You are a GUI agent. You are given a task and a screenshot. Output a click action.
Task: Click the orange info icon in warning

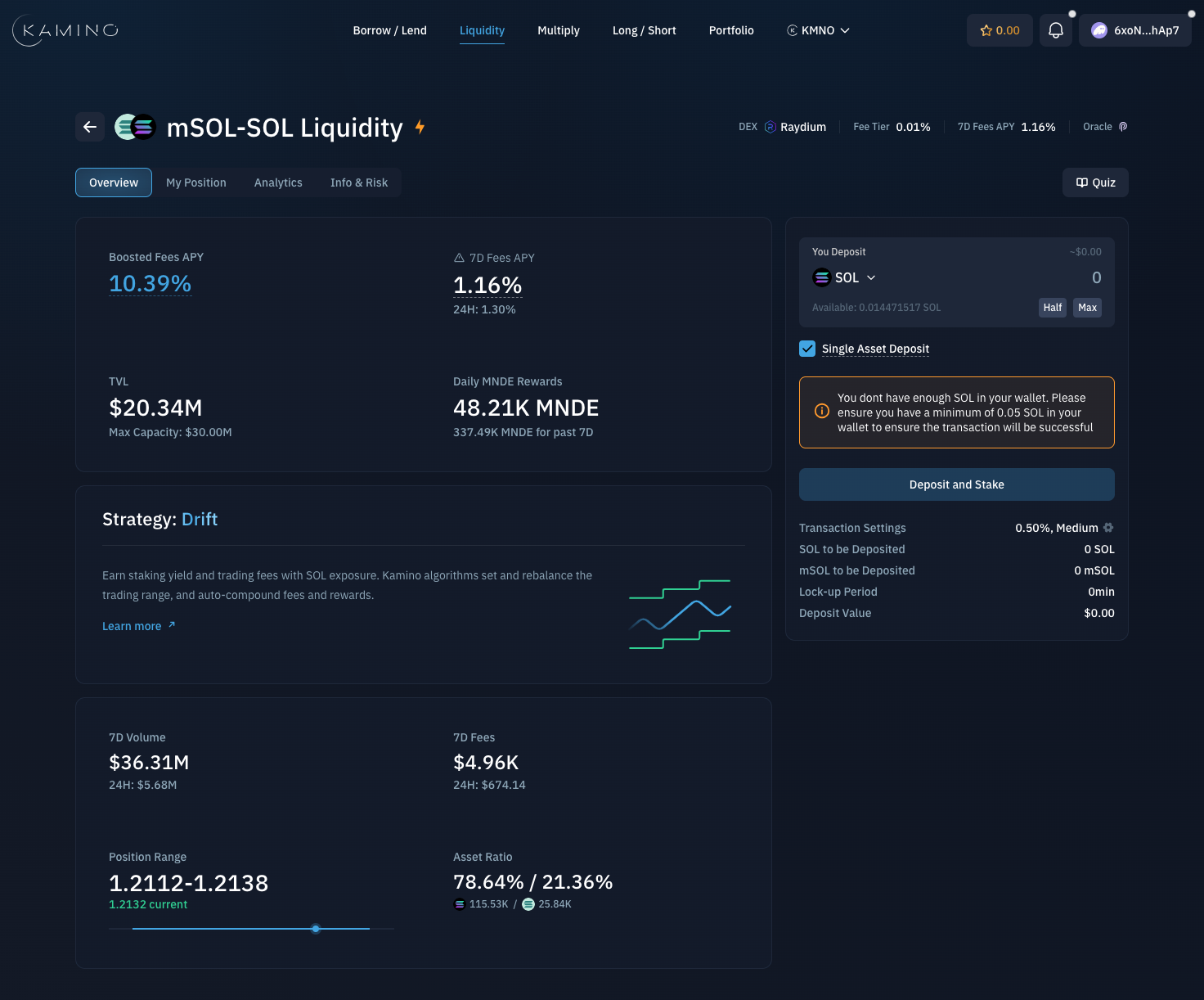pos(822,412)
